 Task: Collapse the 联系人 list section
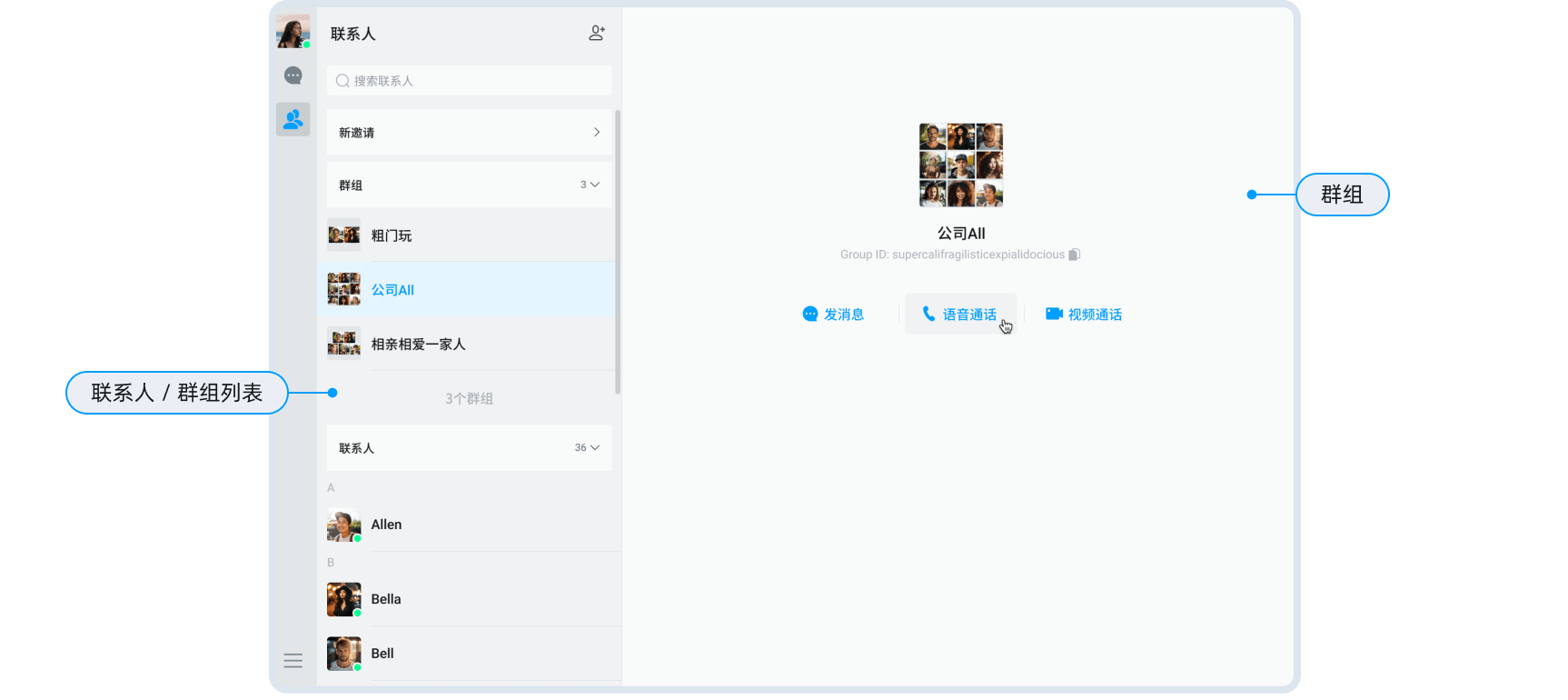click(x=595, y=447)
